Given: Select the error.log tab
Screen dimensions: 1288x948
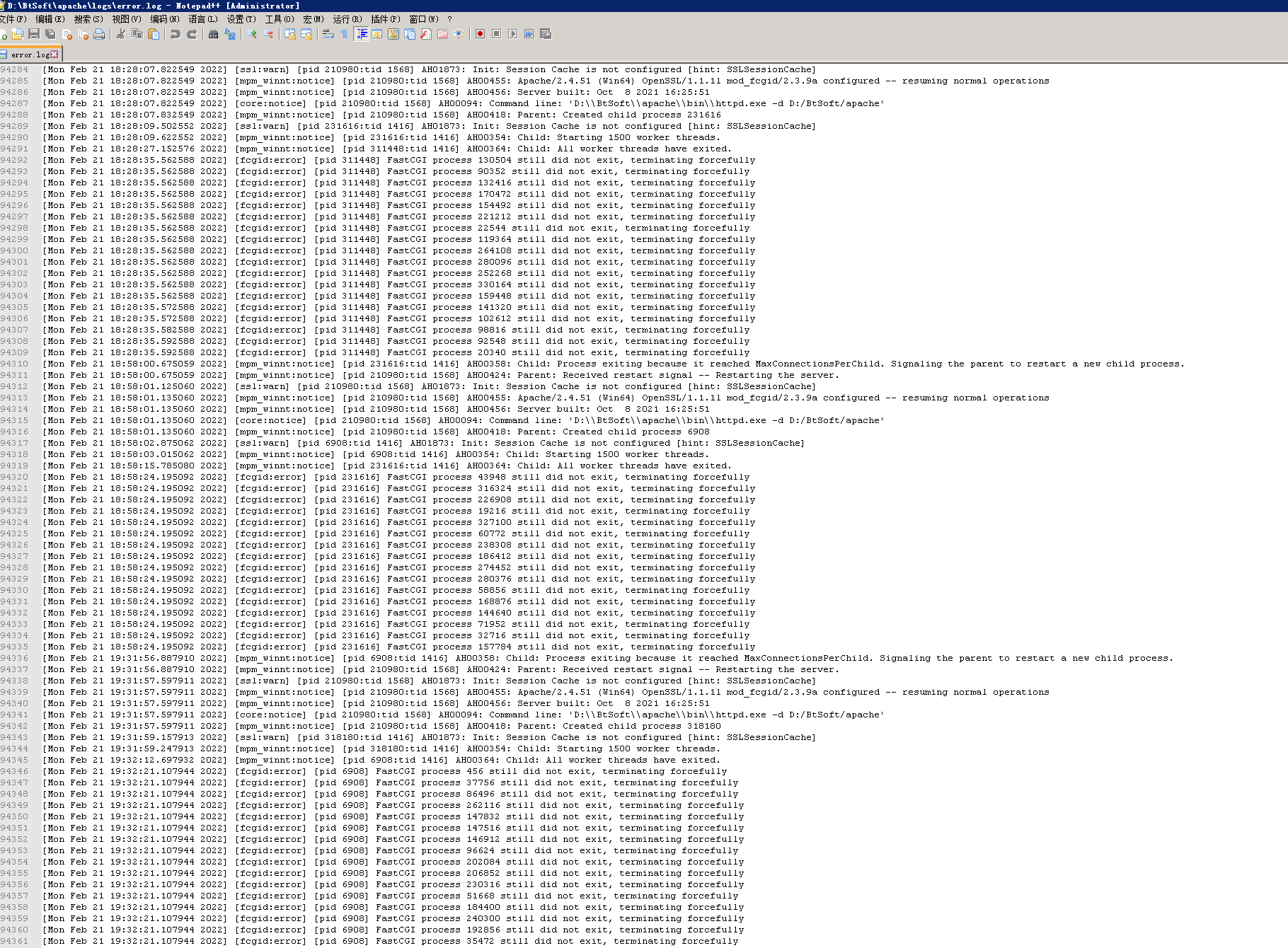Looking at the screenshot, I should (x=30, y=54).
